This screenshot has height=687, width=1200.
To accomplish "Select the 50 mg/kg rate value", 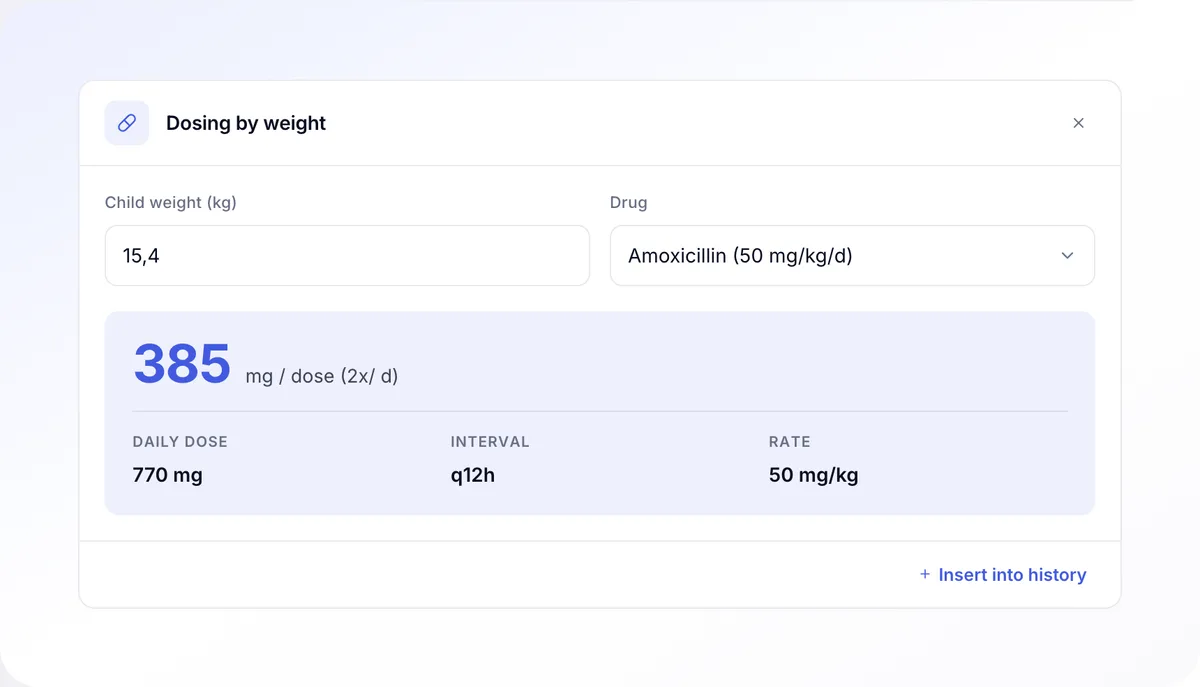I will tap(814, 475).
